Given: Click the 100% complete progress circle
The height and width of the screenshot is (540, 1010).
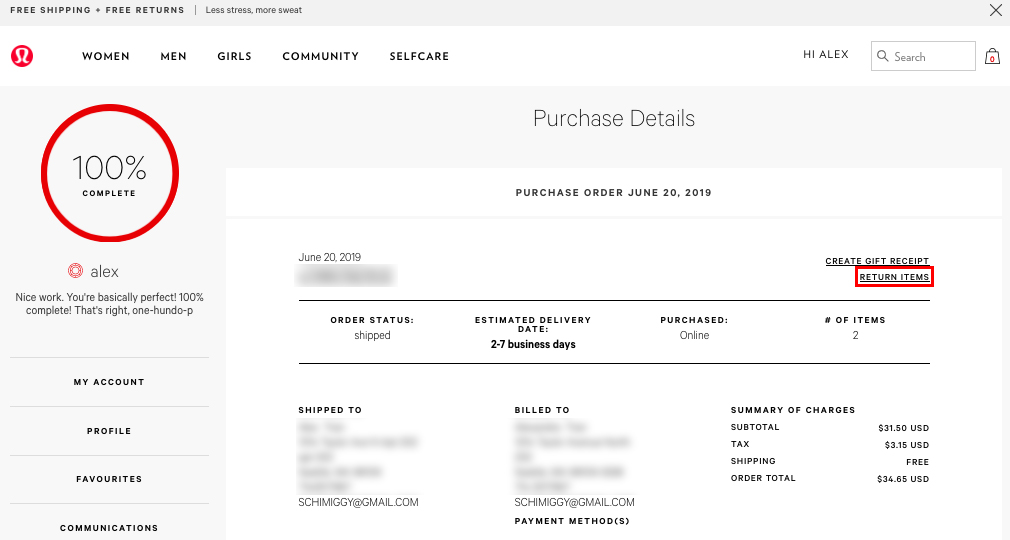Looking at the screenshot, I should pos(110,173).
